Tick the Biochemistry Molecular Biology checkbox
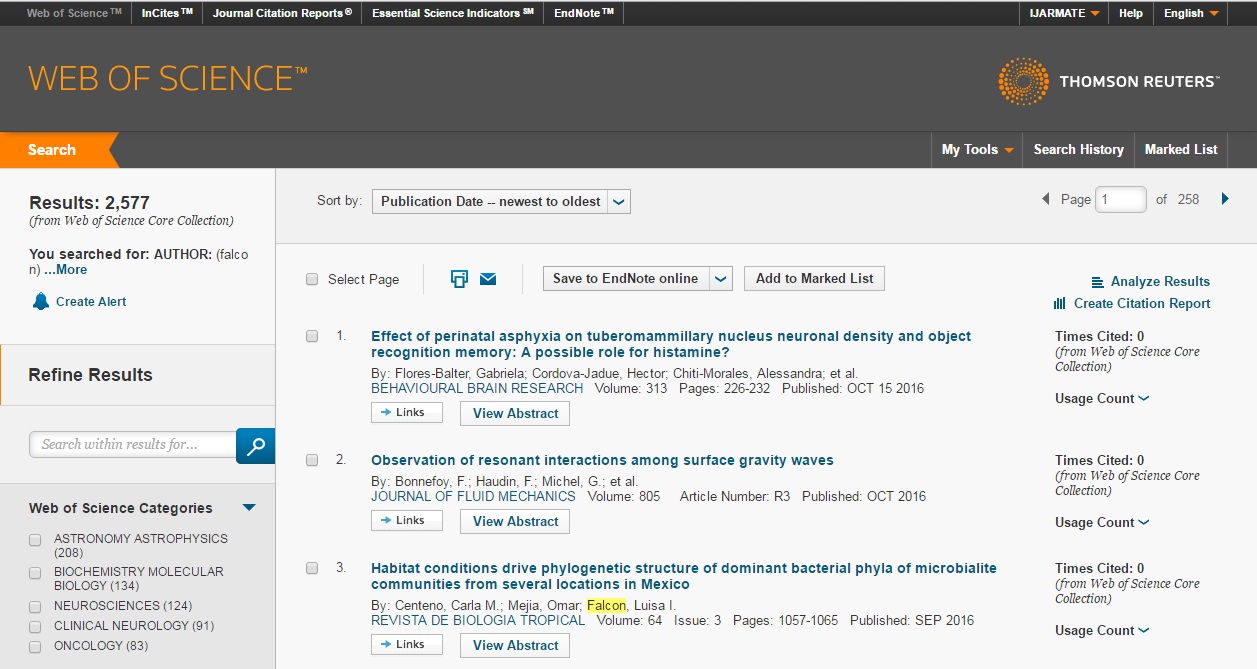The width and height of the screenshot is (1257, 669). click(36, 572)
